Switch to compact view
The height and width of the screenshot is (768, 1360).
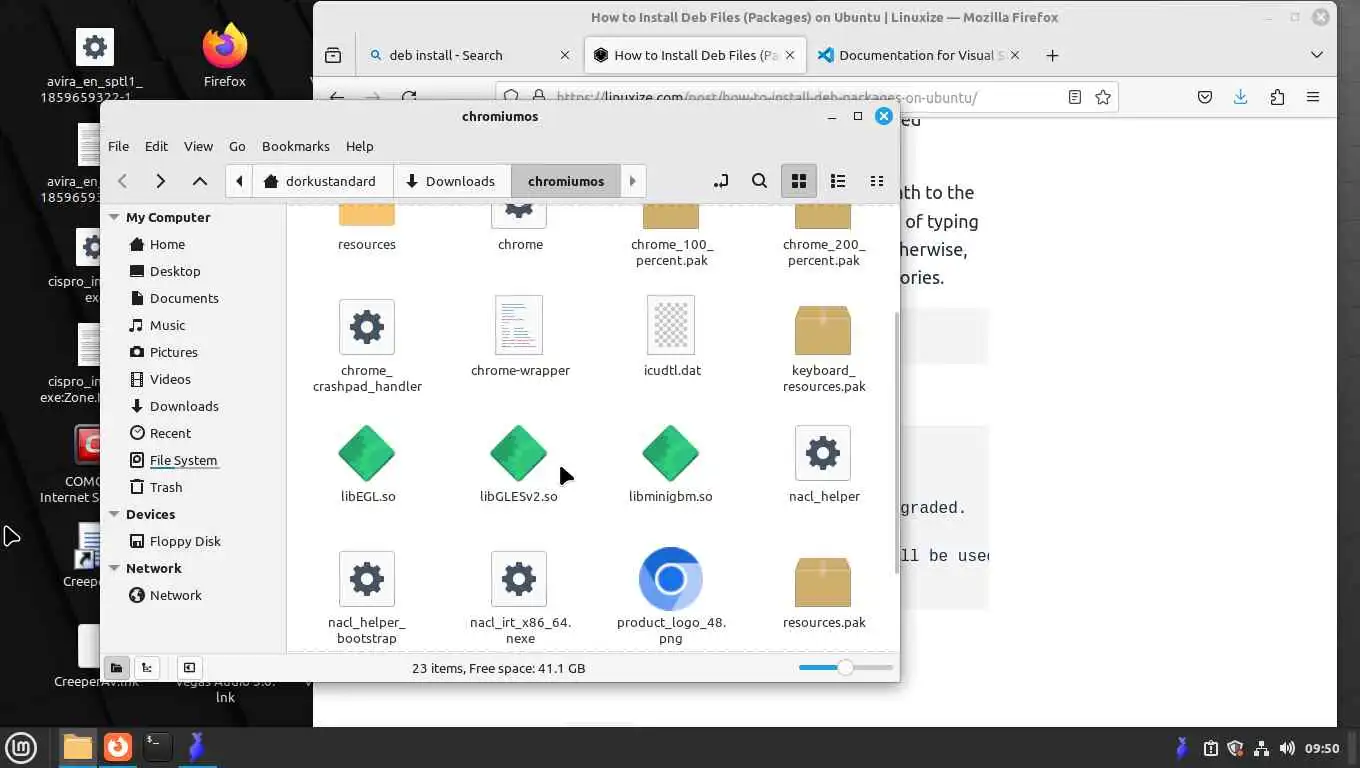[877, 181]
